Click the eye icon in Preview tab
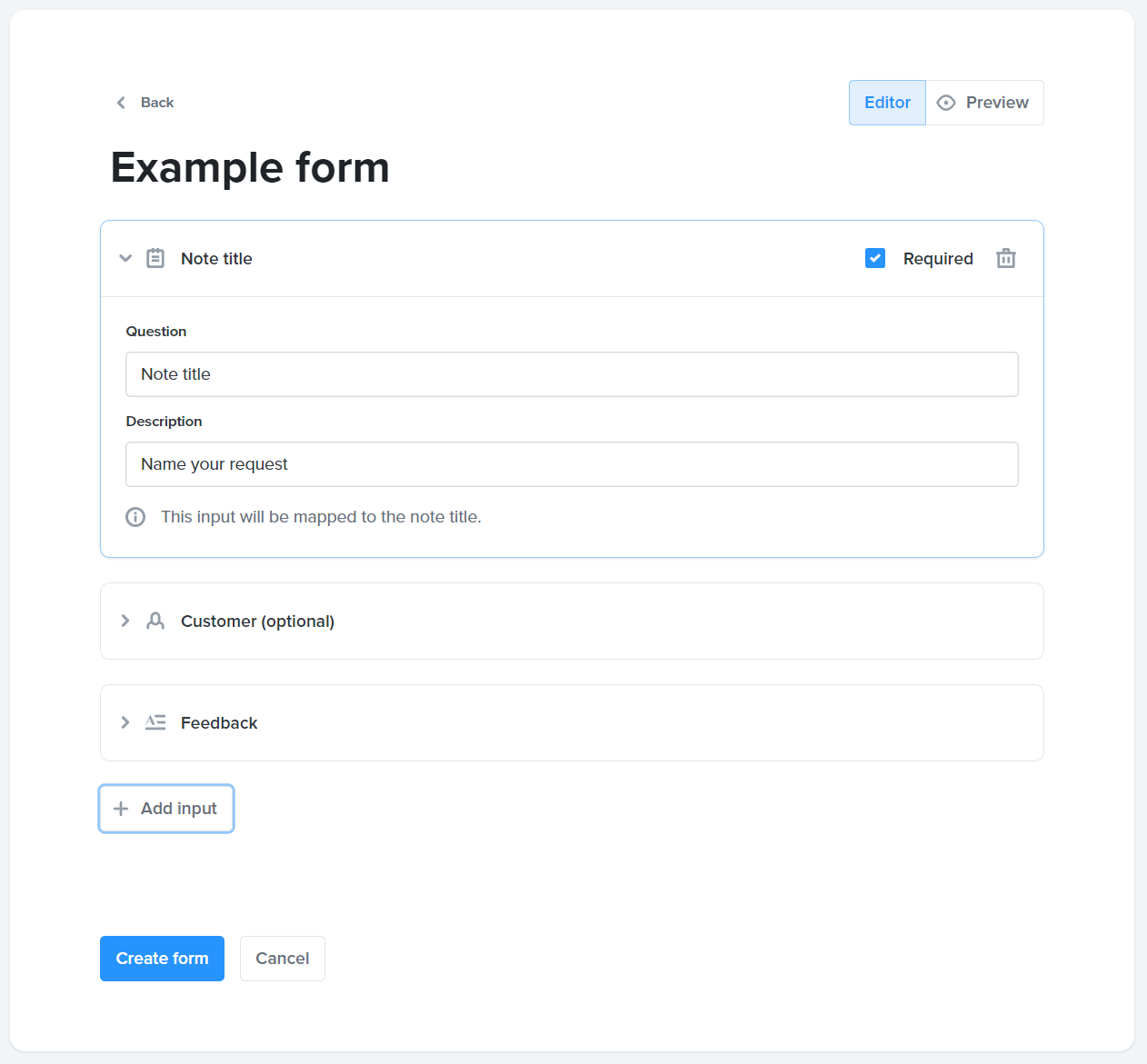 click(946, 103)
